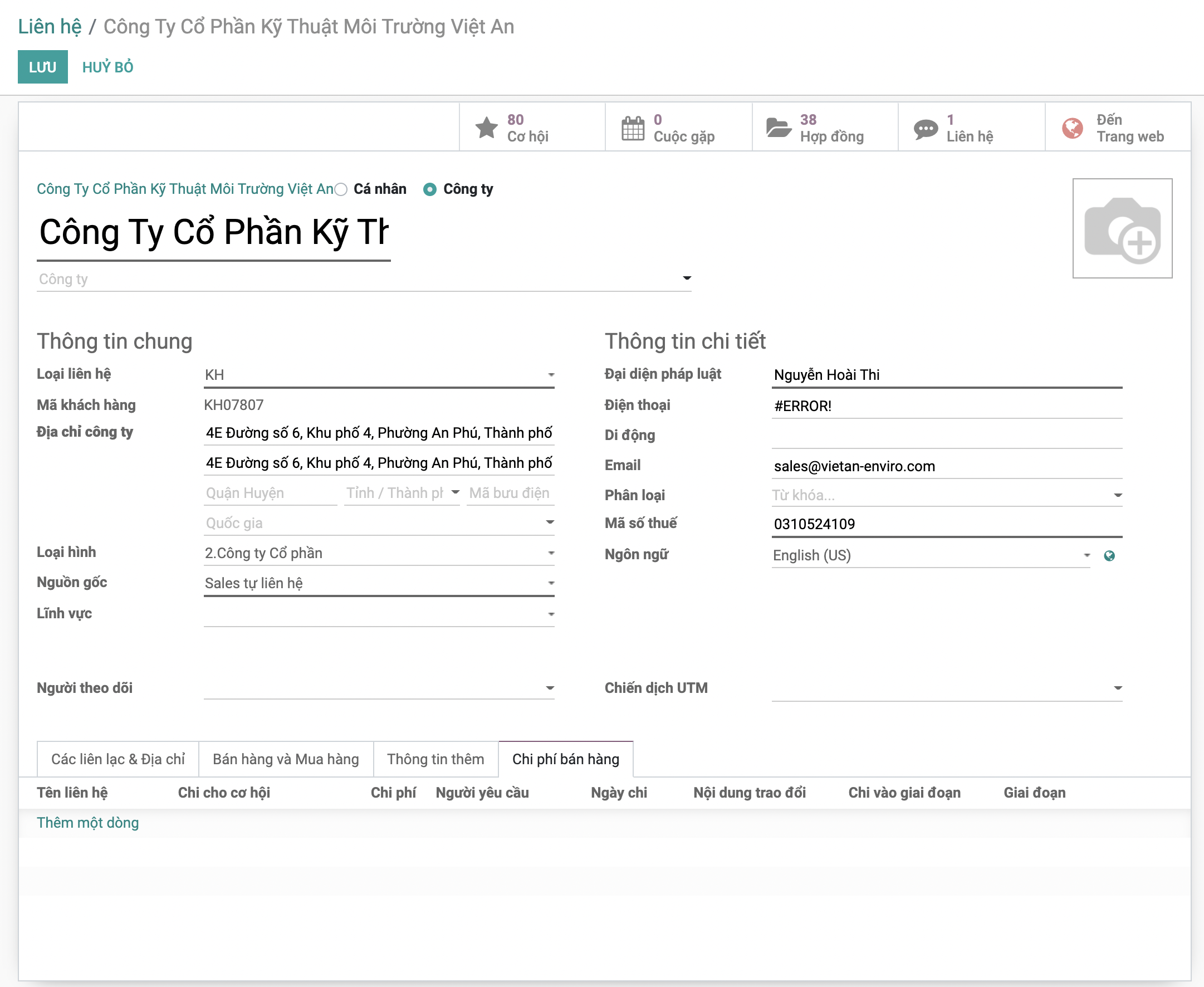Click the folder icon for Hợp đồng

tap(778, 128)
